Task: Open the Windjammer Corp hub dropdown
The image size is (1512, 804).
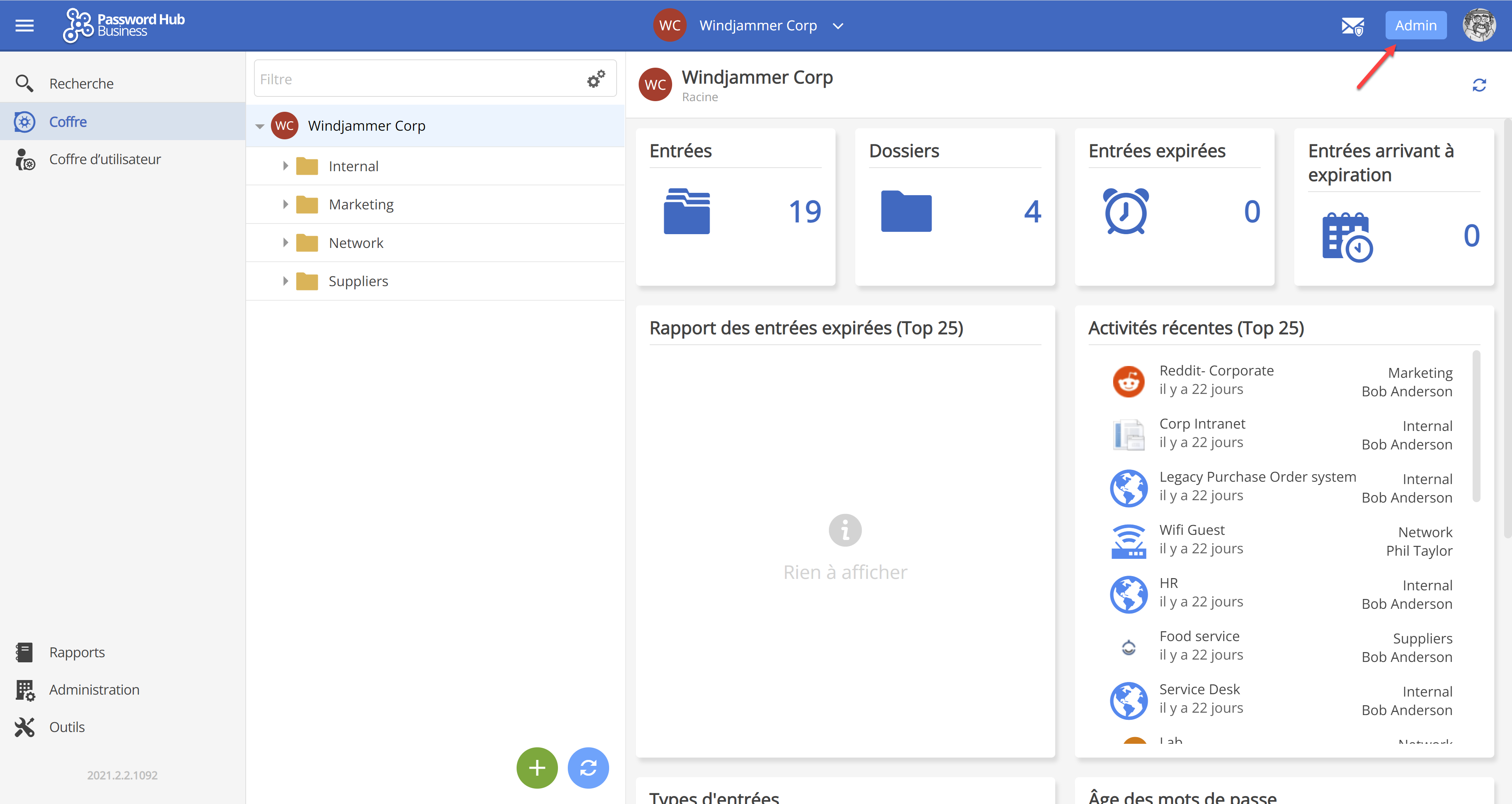Action: pyautogui.click(x=838, y=26)
